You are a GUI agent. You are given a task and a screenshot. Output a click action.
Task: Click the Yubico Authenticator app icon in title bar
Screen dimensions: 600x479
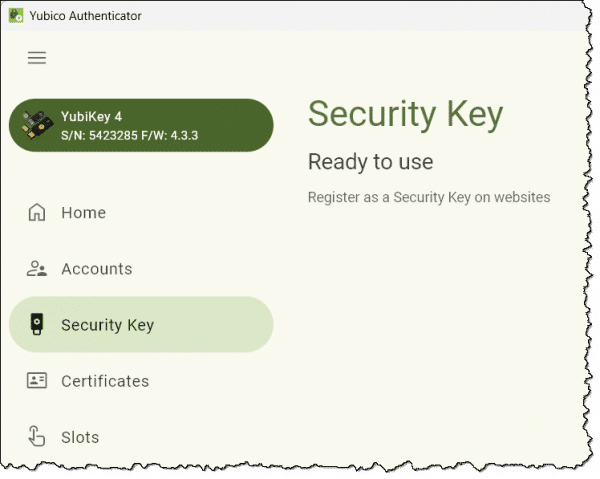pyautogui.click(x=16, y=16)
